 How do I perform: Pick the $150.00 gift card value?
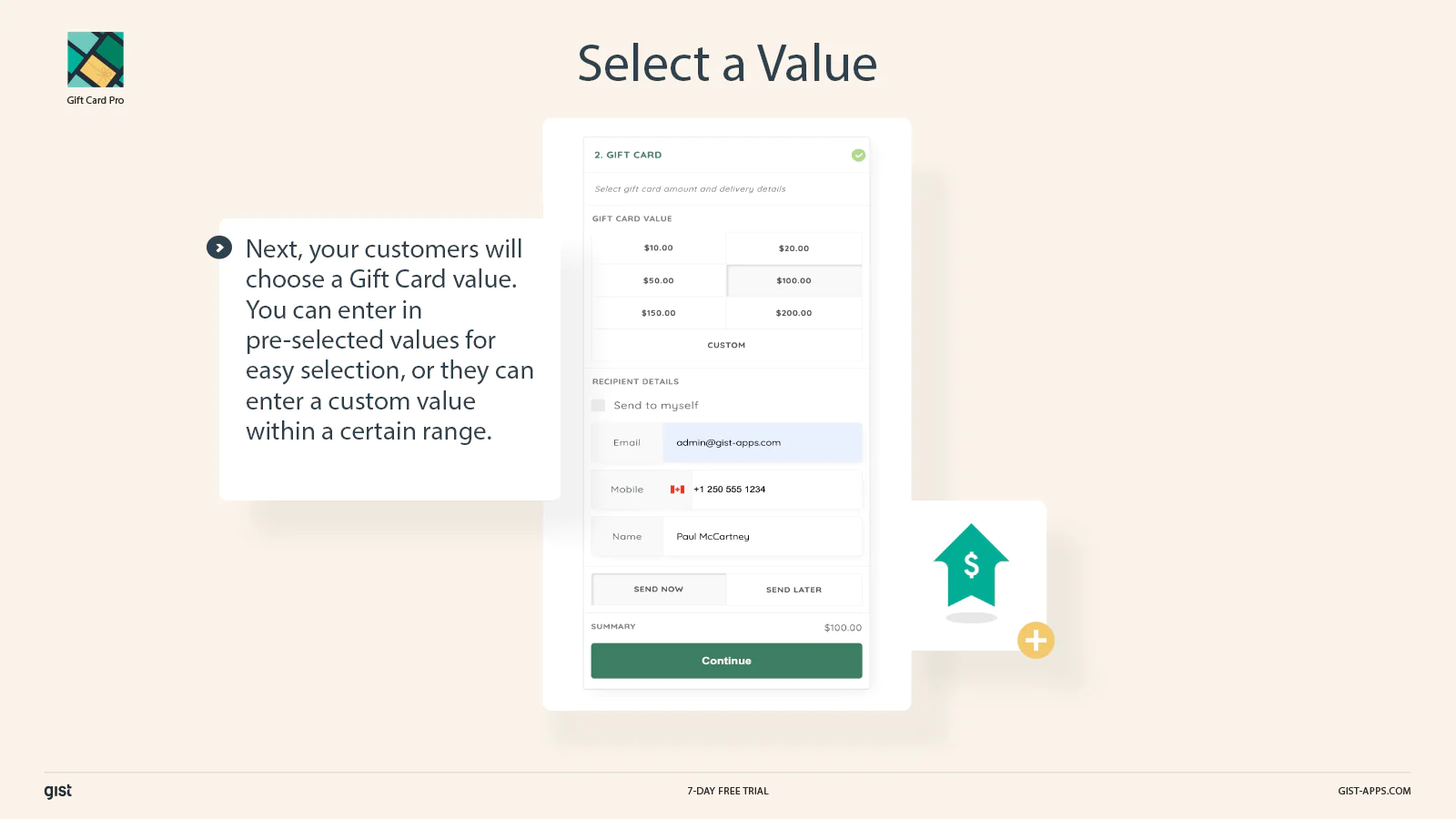coord(659,313)
